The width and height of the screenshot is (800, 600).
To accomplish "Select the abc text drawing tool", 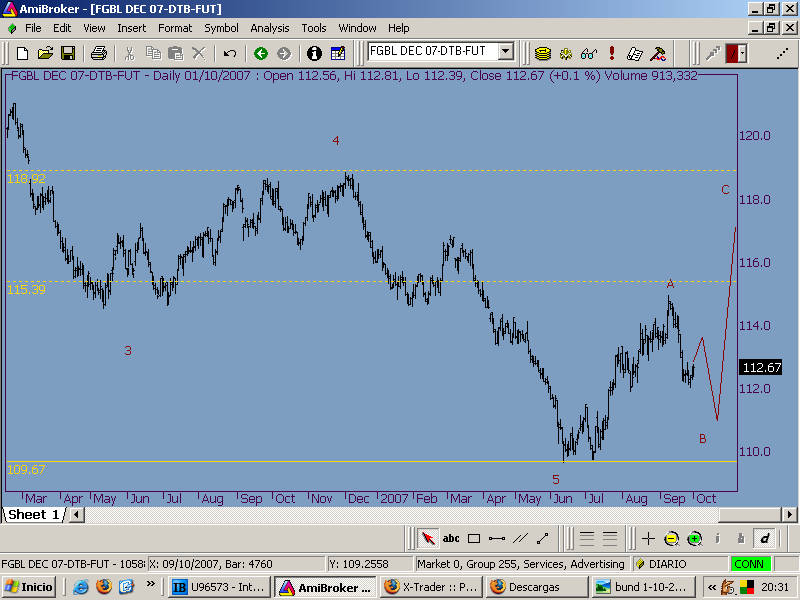I will 451,538.
